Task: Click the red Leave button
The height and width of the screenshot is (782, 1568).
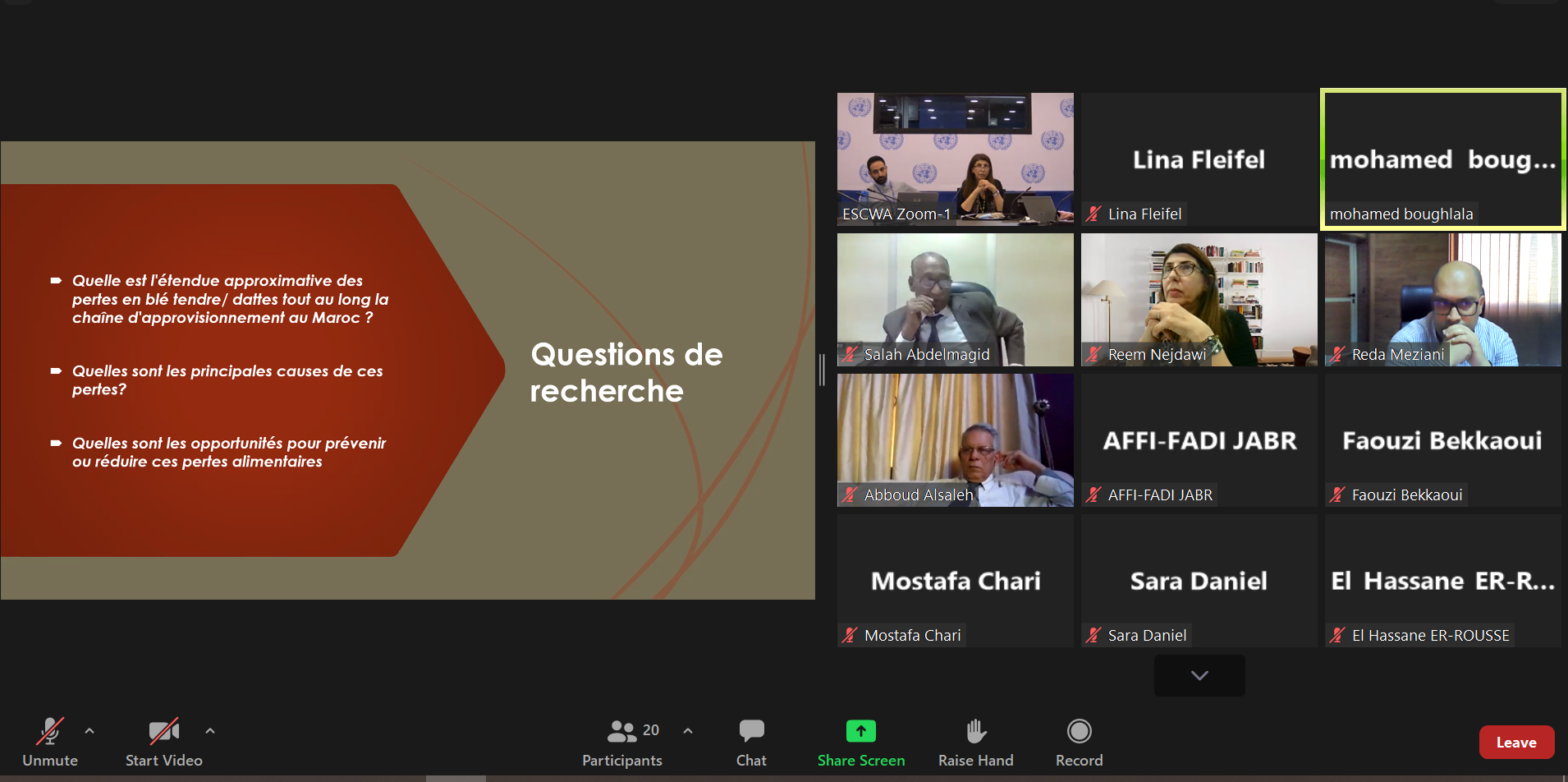Action: pyautogui.click(x=1516, y=743)
